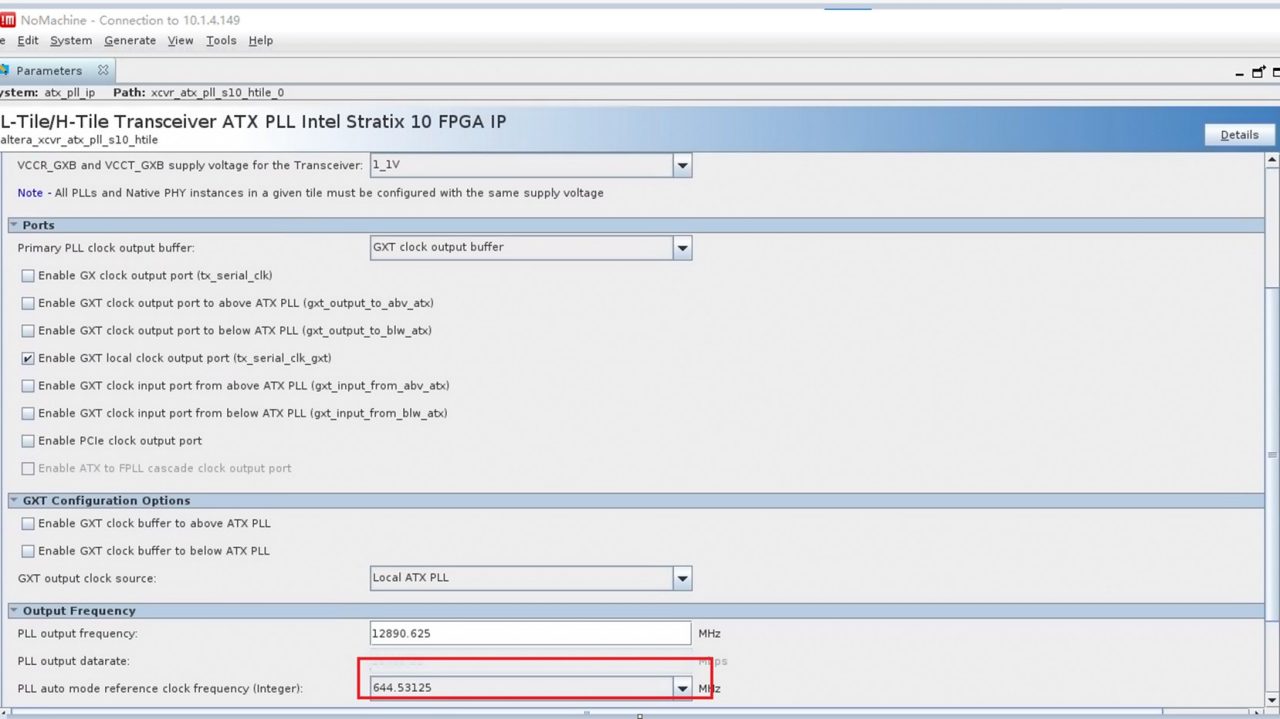Open the Generate menu

(x=130, y=41)
